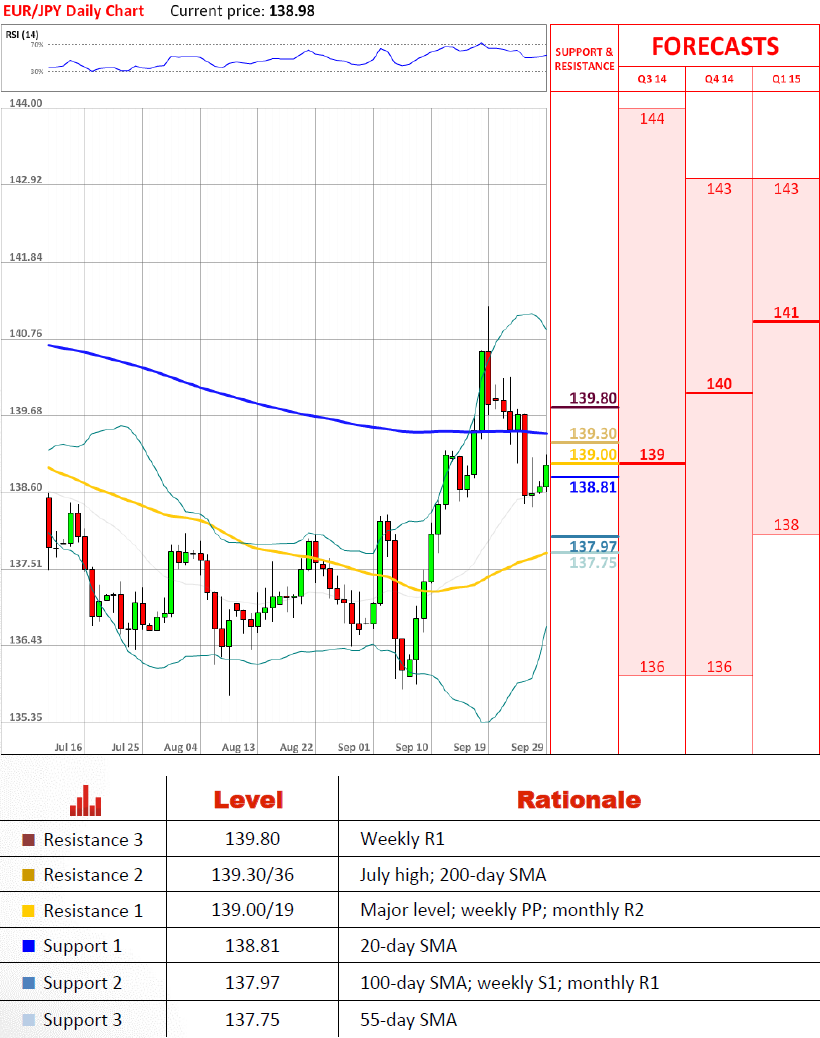Viewport: 820px width, 1038px height.
Task: Click the Support 2 color swatch
Action: (x=28, y=983)
